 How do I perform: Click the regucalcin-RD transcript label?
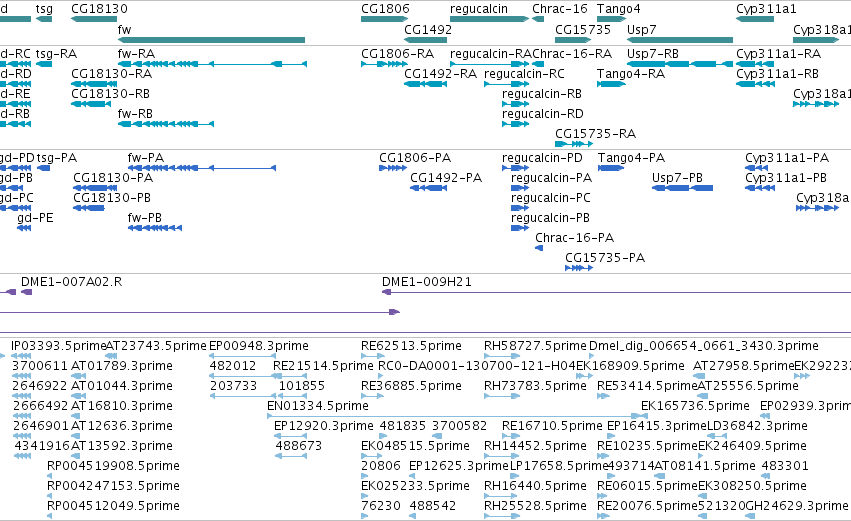(x=543, y=115)
